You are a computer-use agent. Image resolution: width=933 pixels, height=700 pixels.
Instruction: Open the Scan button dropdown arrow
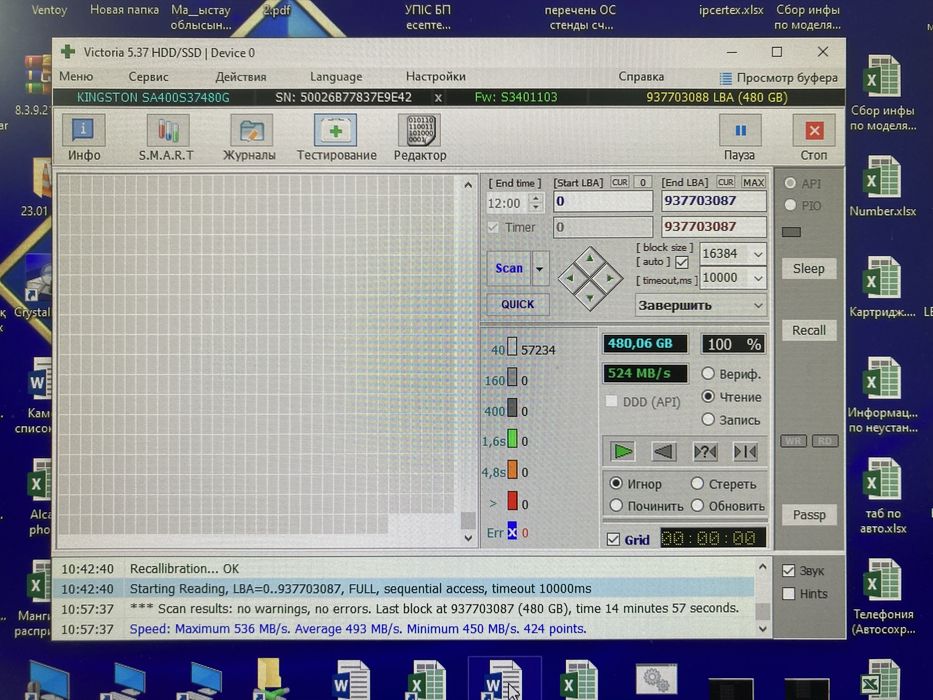click(540, 269)
